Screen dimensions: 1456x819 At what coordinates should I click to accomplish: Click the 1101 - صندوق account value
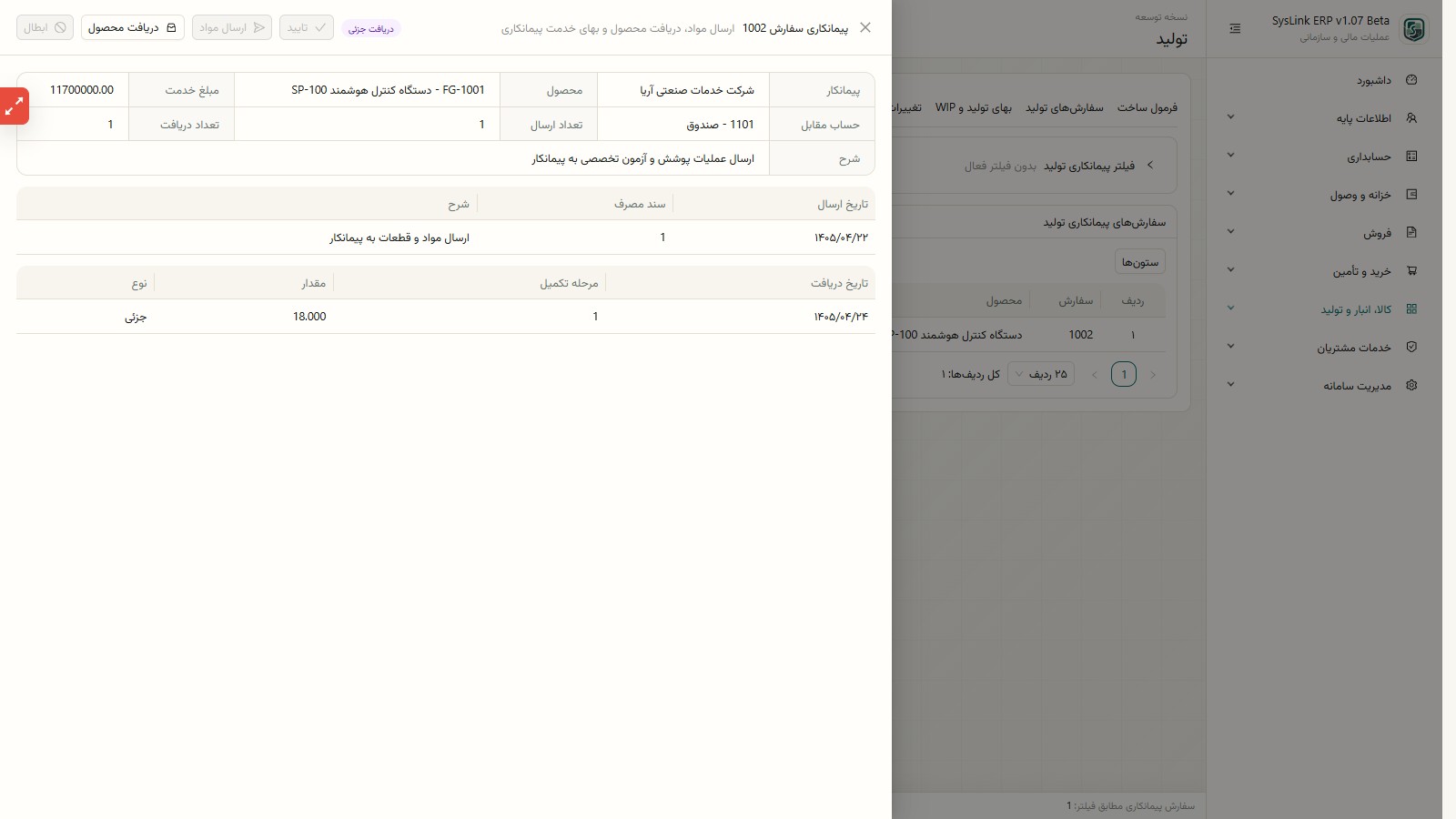coord(721,125)
